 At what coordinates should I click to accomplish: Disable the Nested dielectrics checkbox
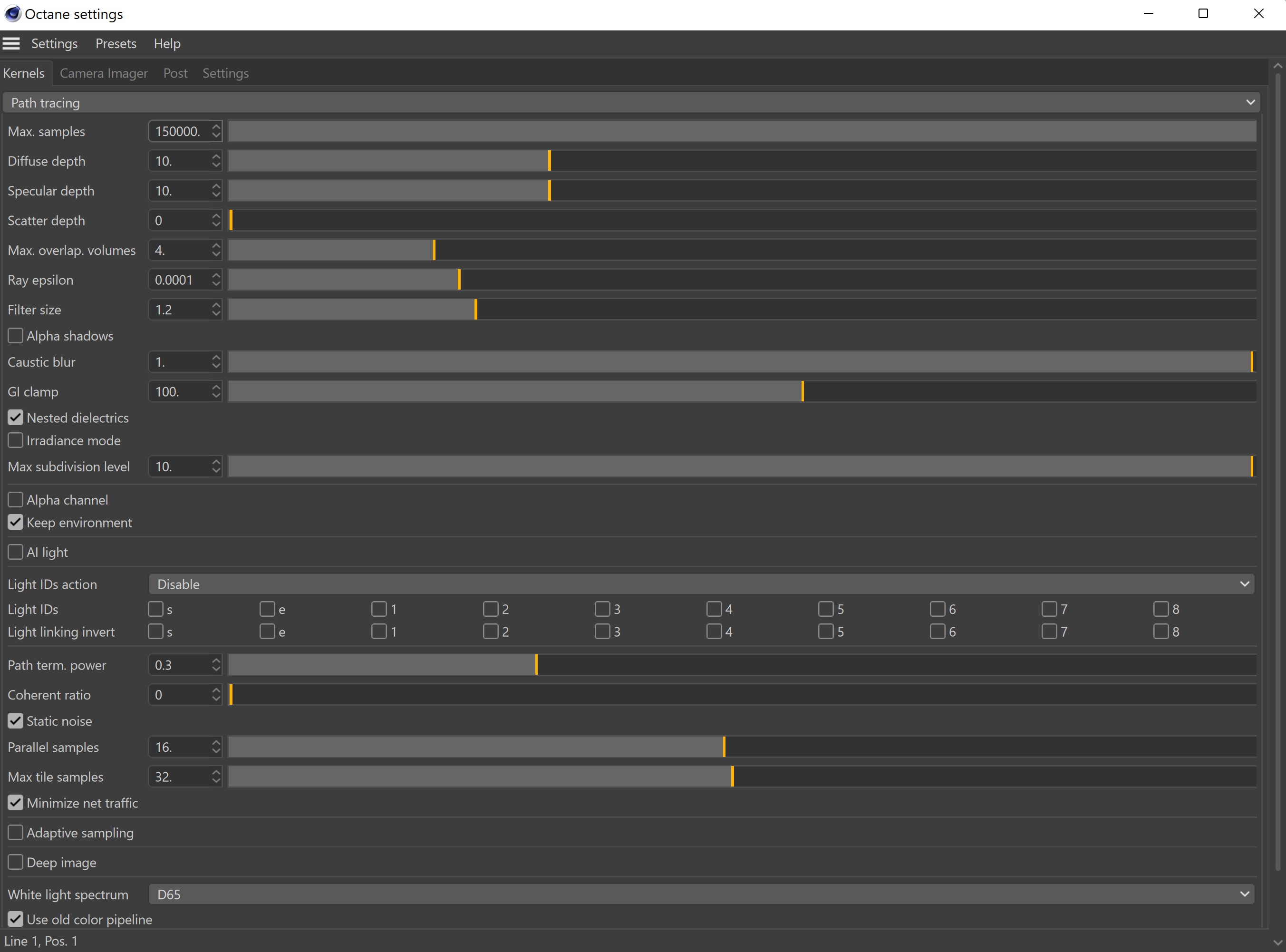pos(16,418)
